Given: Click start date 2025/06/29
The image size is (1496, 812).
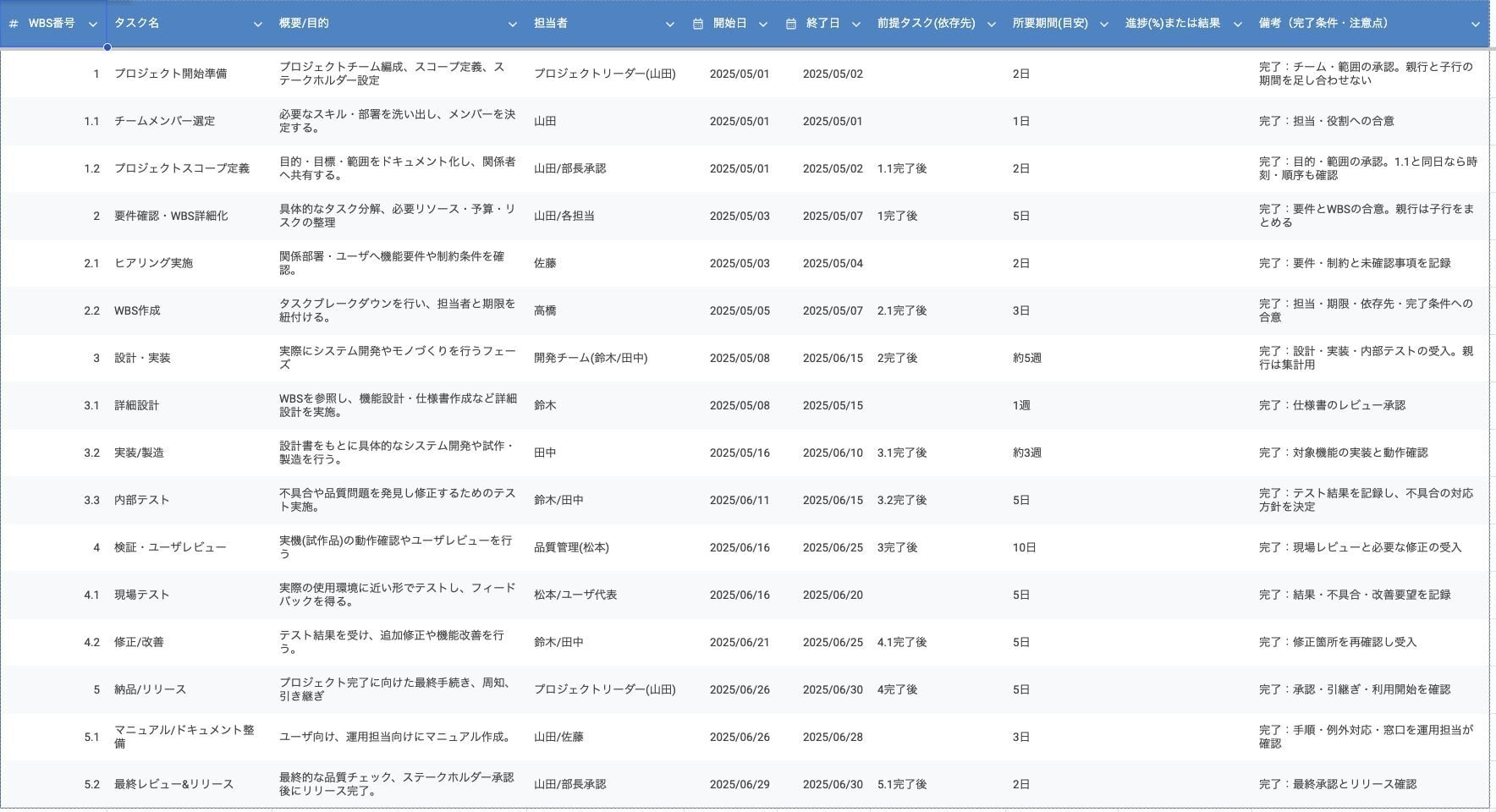Looking at the screenshot, I should point(740,784).
